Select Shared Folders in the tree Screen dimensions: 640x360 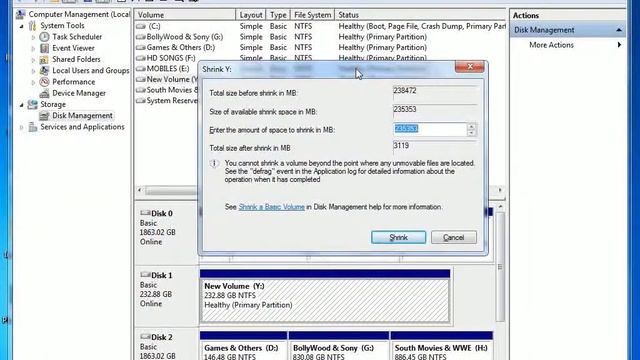coord(76,60)
